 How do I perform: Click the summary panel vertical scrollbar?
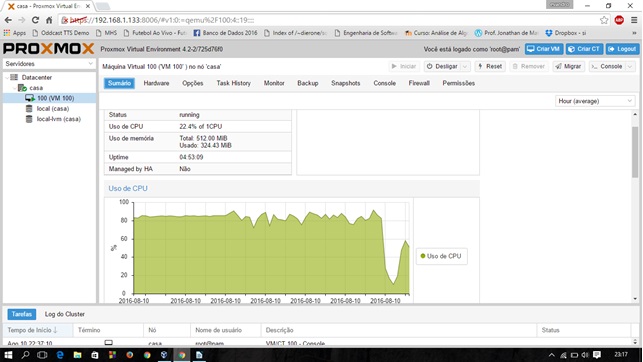(635, 152)
